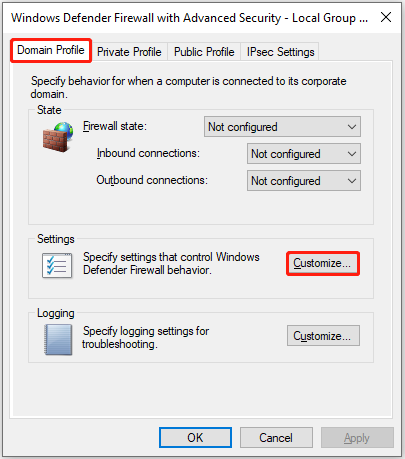Click the 'Inbound connections:' label
The width and height of the screenshot is (405, 459).
148,153
